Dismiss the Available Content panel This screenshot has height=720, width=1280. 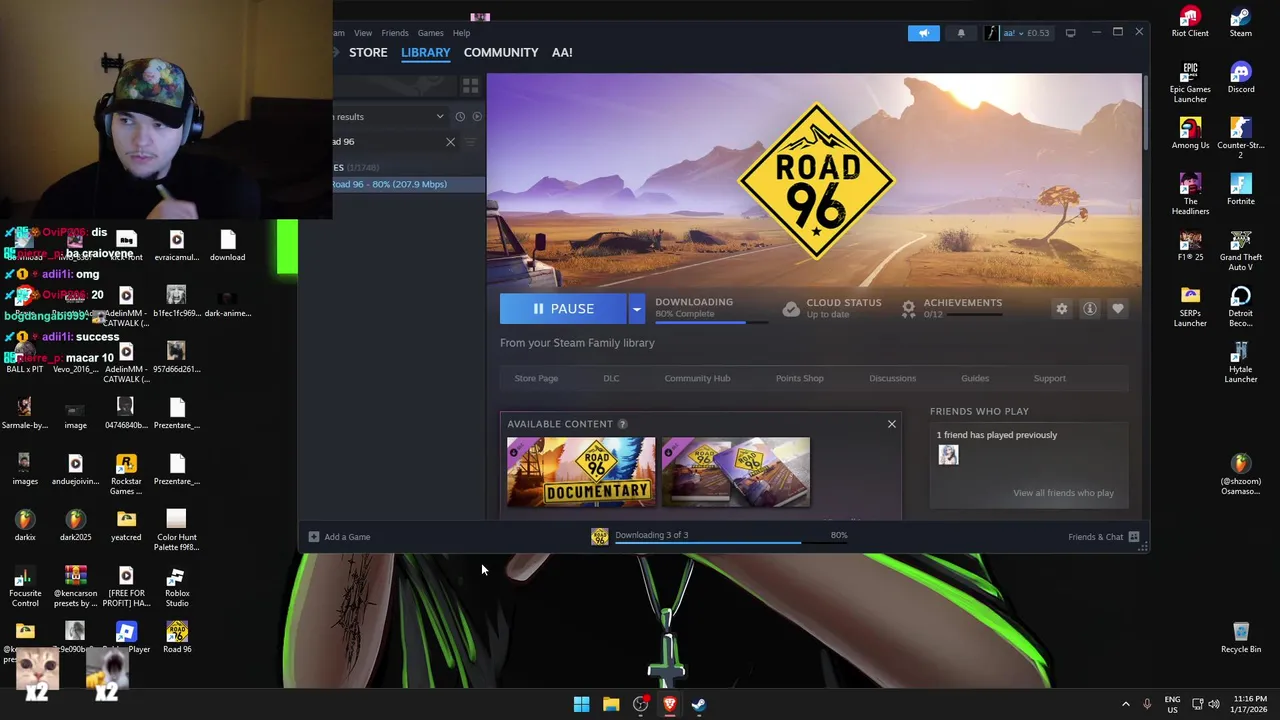pos(892,424)
